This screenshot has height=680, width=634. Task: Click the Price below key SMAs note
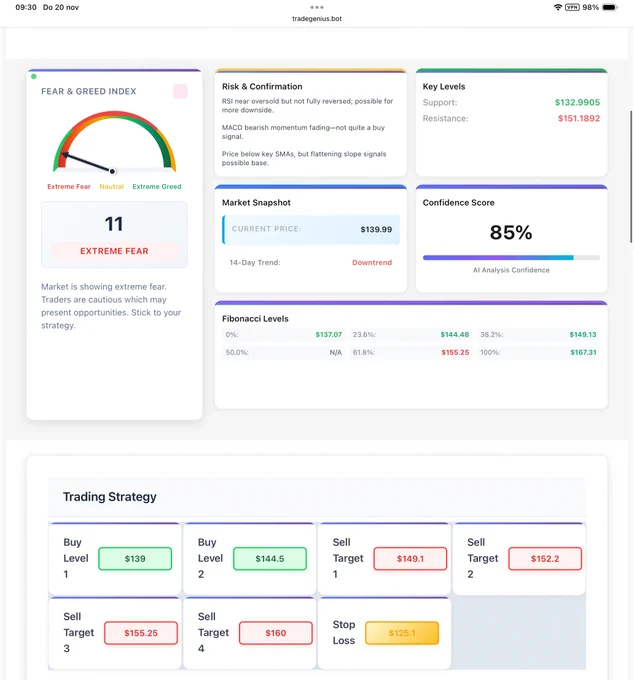point(304,158)
